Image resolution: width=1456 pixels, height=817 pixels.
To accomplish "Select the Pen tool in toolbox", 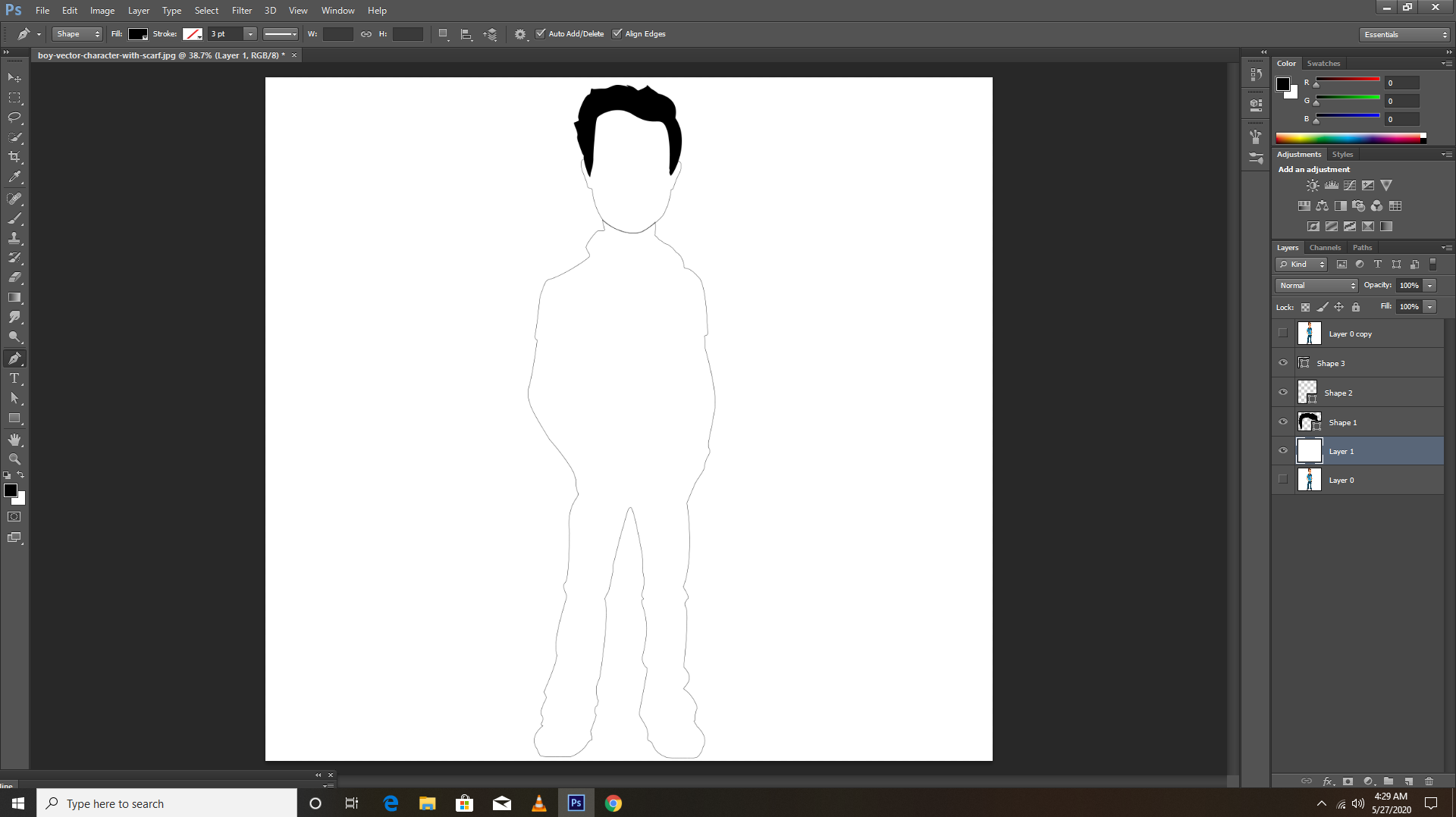I will click(x=14, y=358).
